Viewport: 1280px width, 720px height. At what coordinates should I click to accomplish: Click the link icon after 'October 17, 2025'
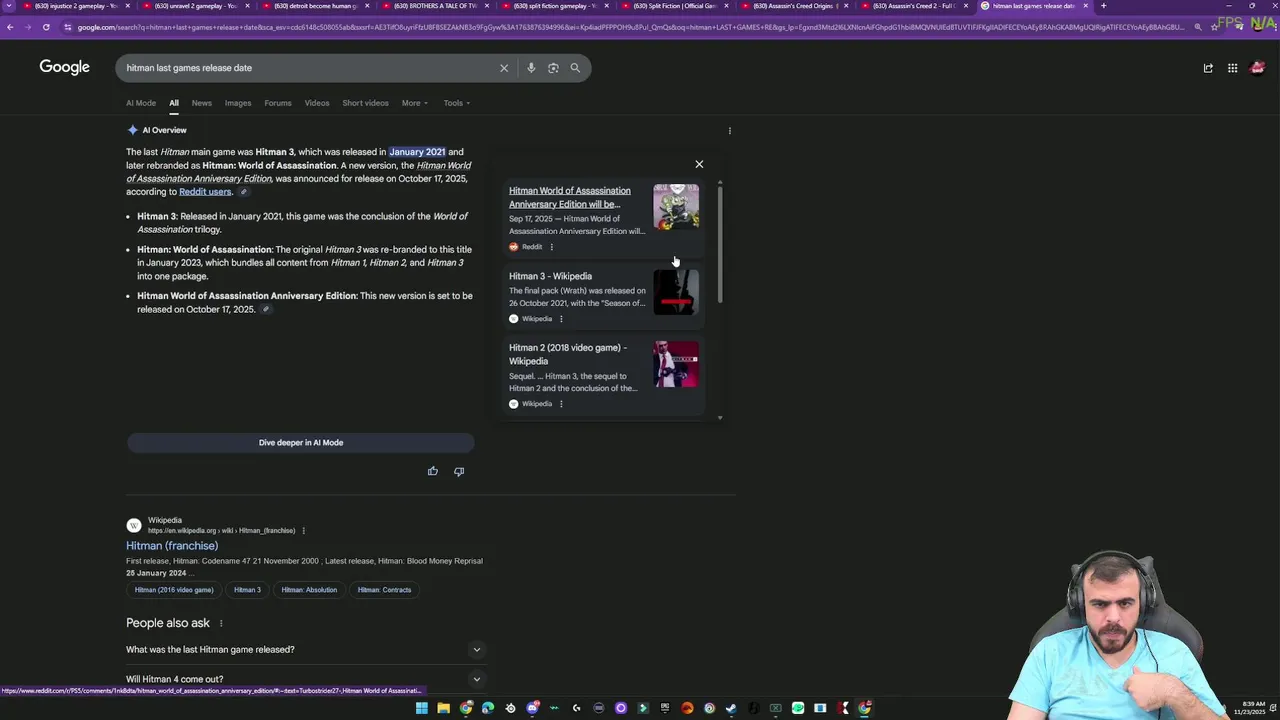pyautogui.click(x=265, y=310)
